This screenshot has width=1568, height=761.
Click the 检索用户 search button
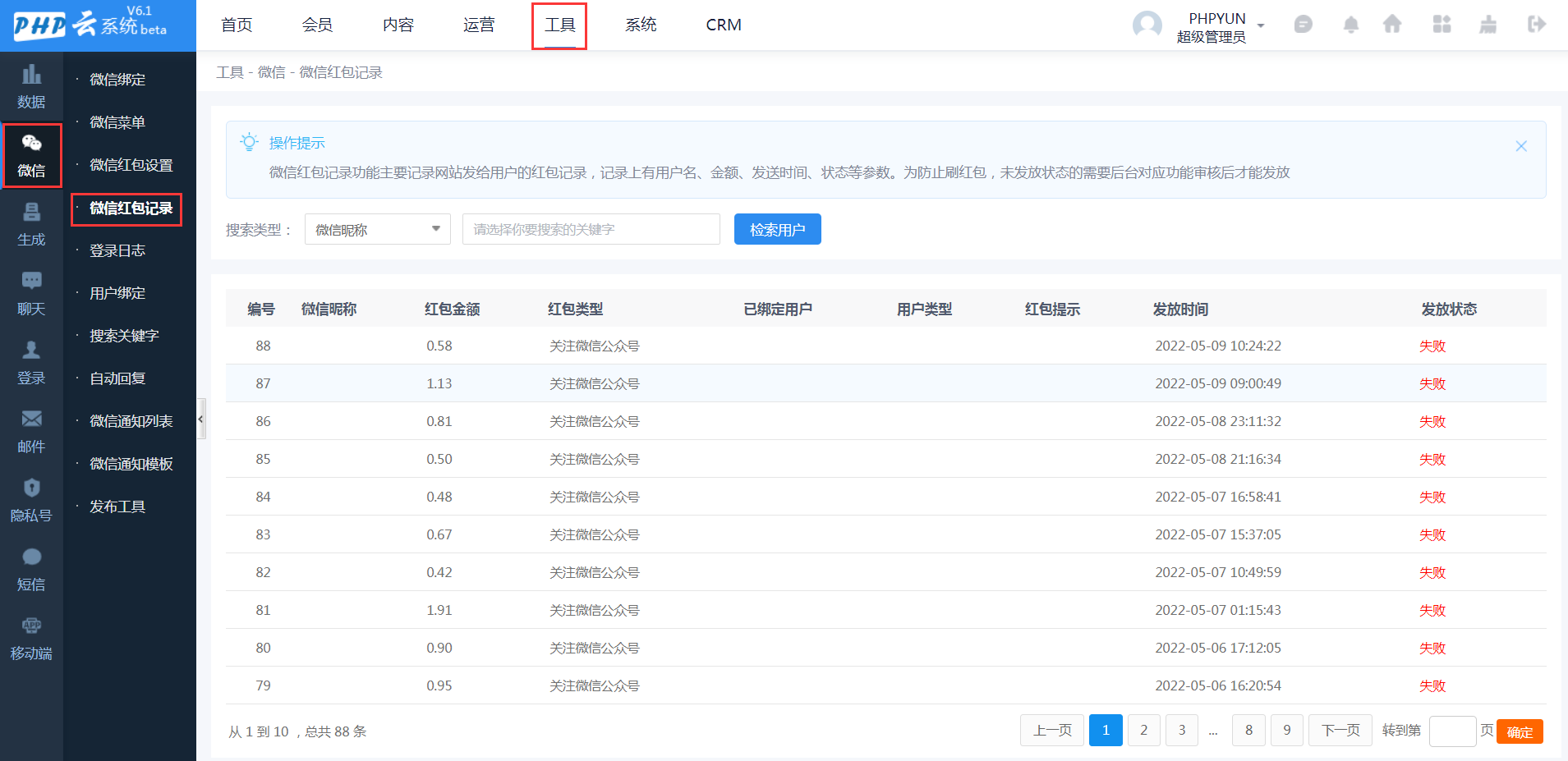point(778,229)
